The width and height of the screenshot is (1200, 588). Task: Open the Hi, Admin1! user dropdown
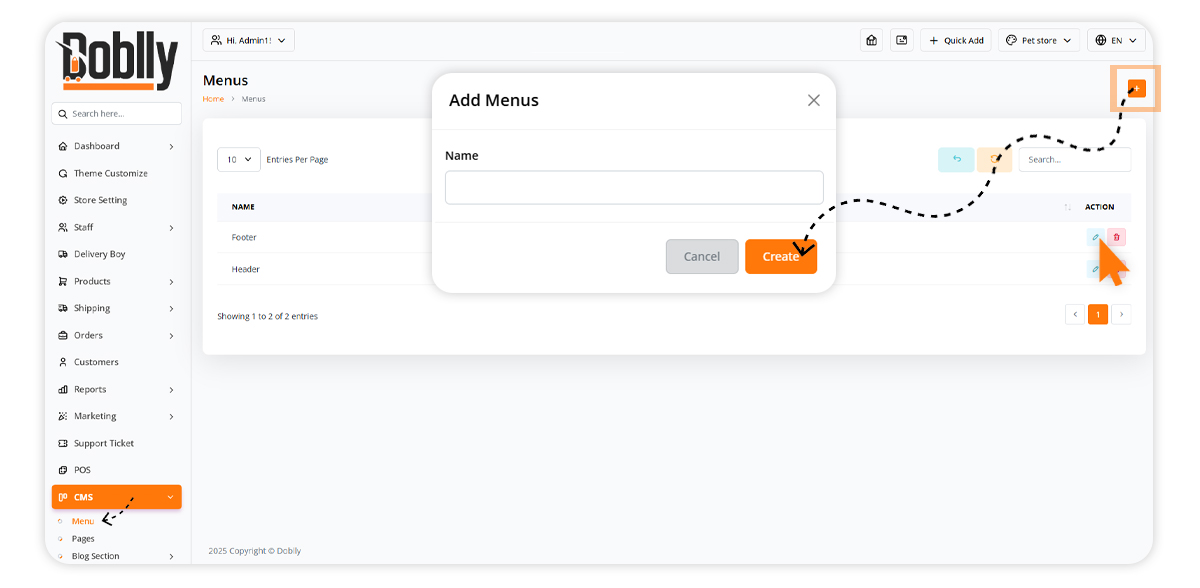(248, 40)
